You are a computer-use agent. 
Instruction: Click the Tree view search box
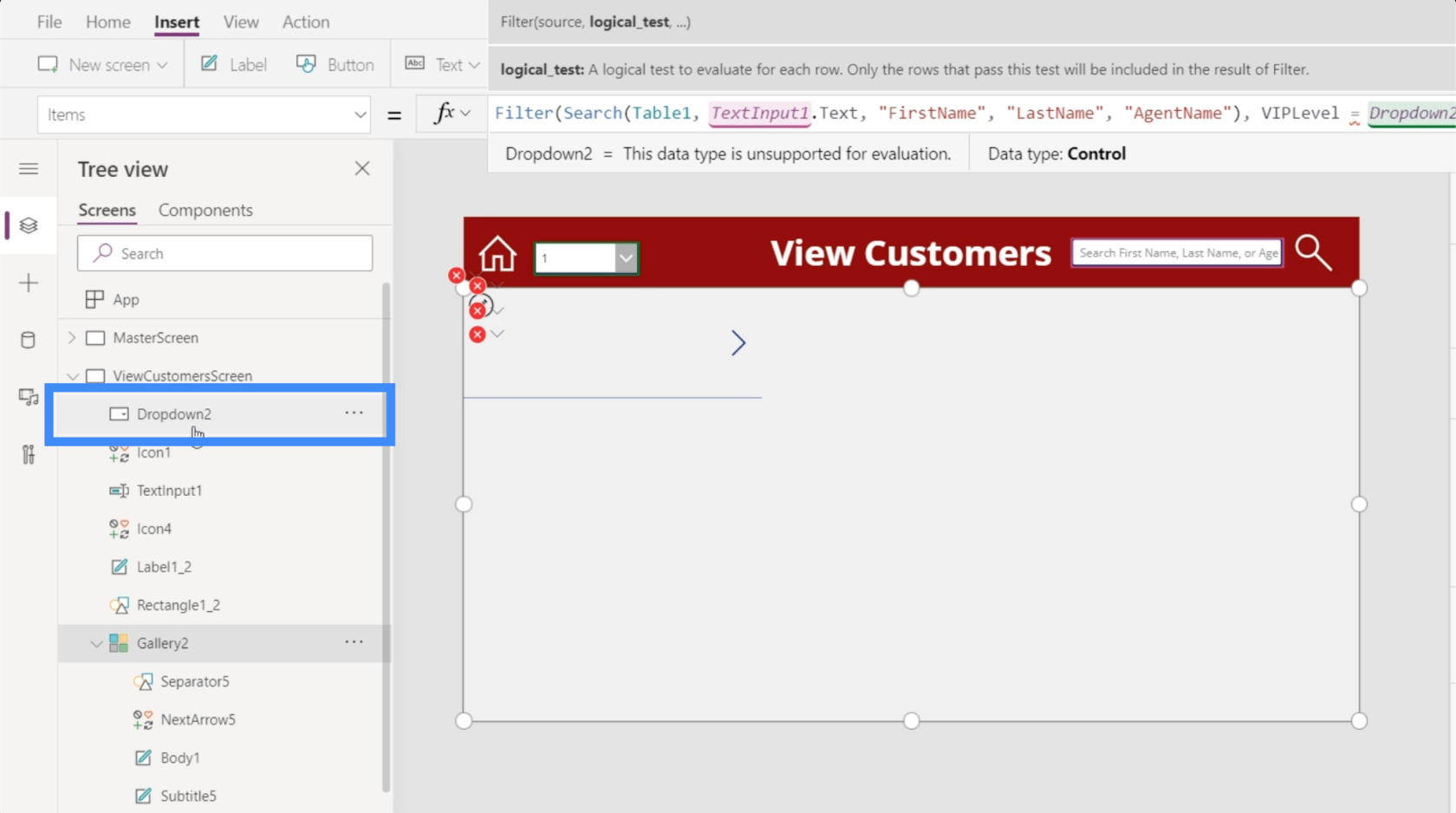pyautogui.click(x=224, y=253)
